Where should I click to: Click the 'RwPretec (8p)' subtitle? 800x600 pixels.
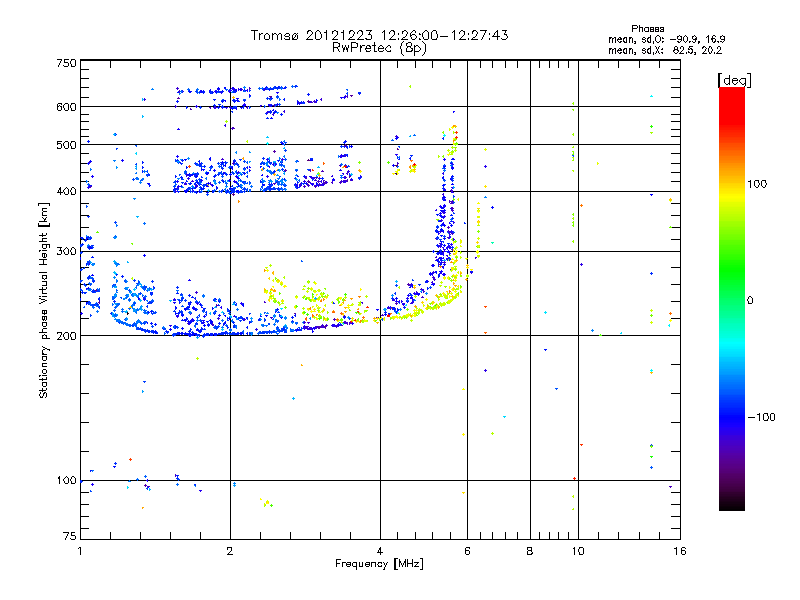pos(379,48)
